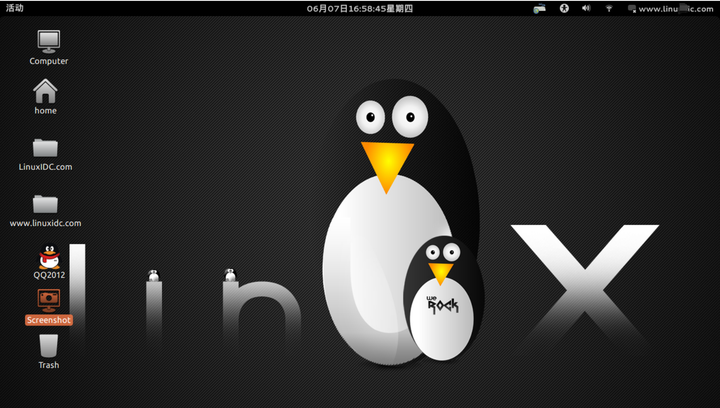Viewport: 720px width, 408px height.
Task: Open the Computer desktop icon
Action: coord(49,41)
